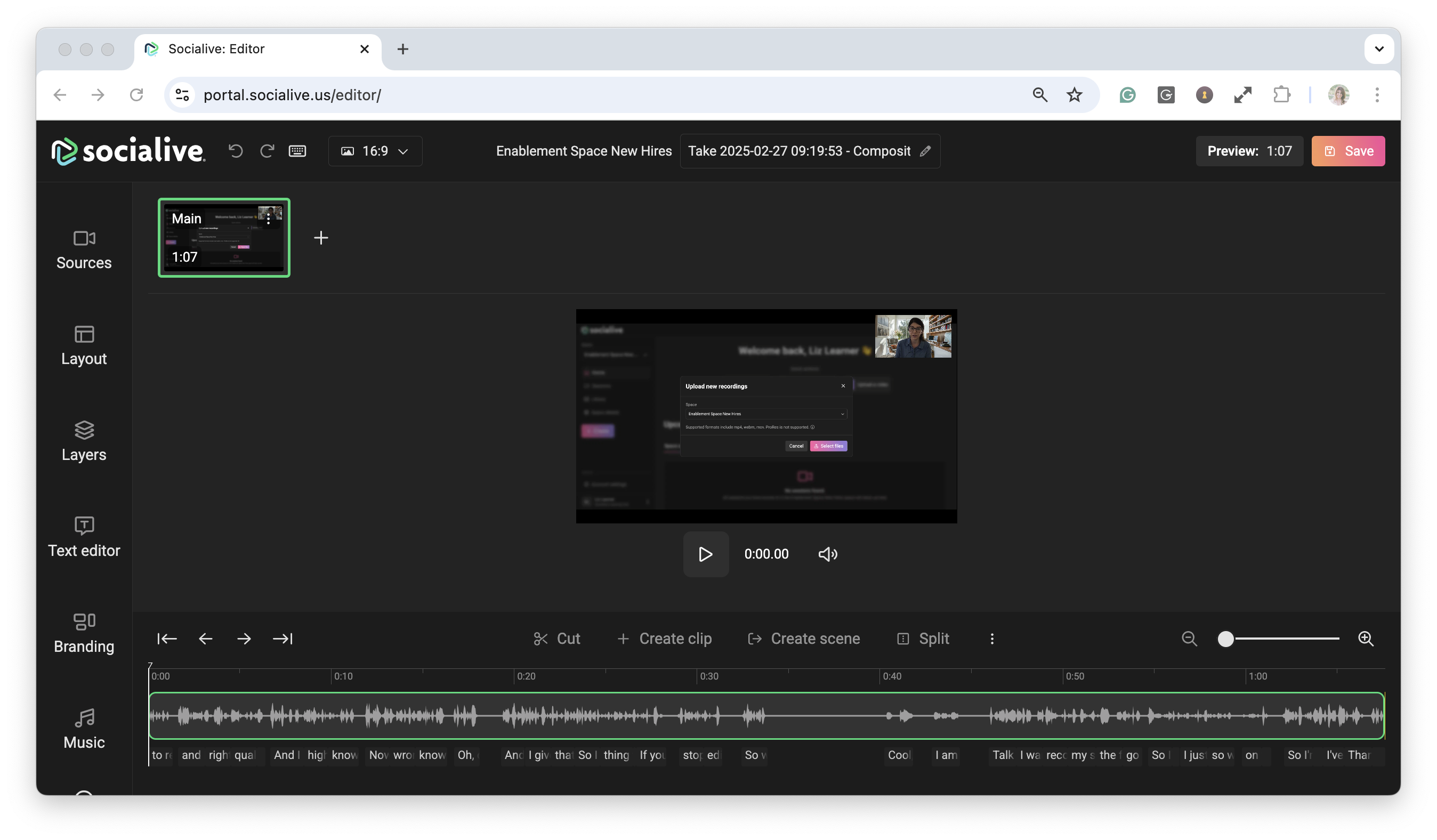Edit take name with pencil icon
The image size is (1437, 840).
pyautogui.click(x=925, y=151)
